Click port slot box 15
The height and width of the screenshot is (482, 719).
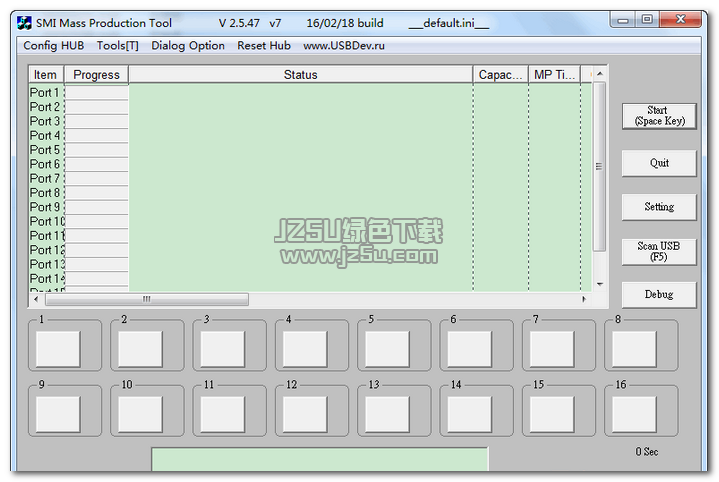(552, 415)
